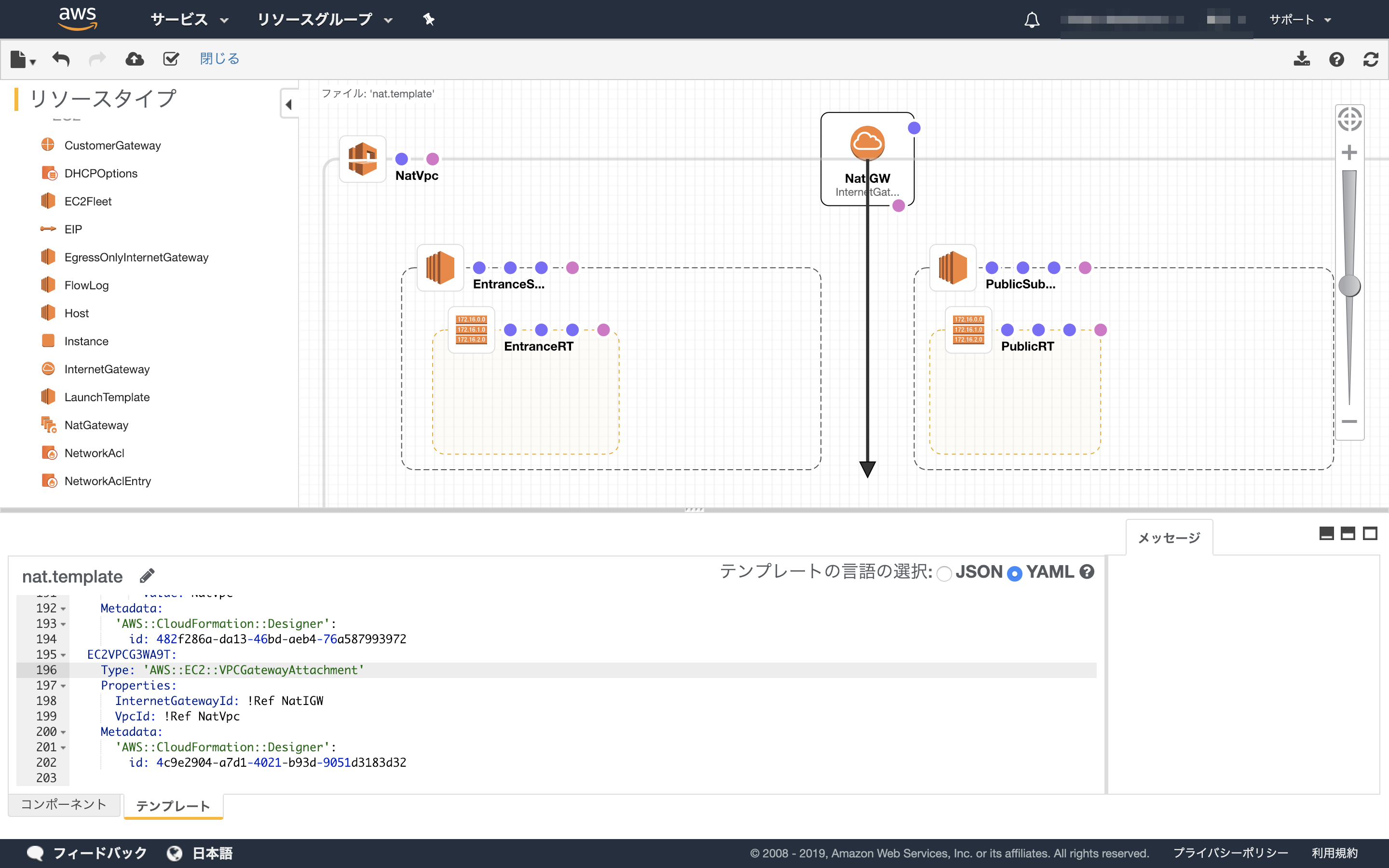Click the 閉じる link
The width and height of the screenshot is (1389, 868).
(219, 58)
